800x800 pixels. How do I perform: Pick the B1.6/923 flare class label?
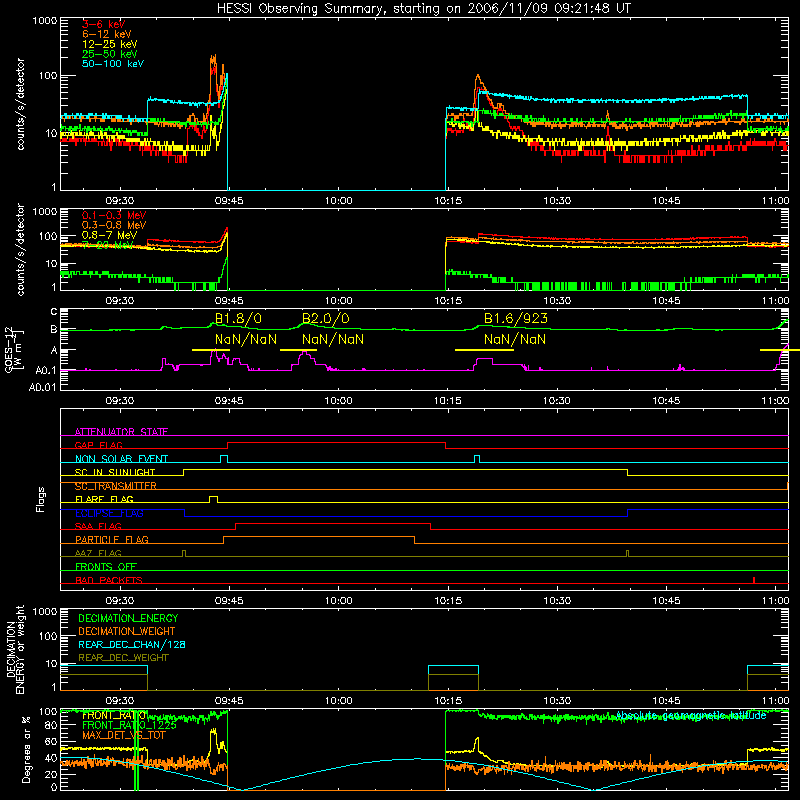(x=516, y=319)
